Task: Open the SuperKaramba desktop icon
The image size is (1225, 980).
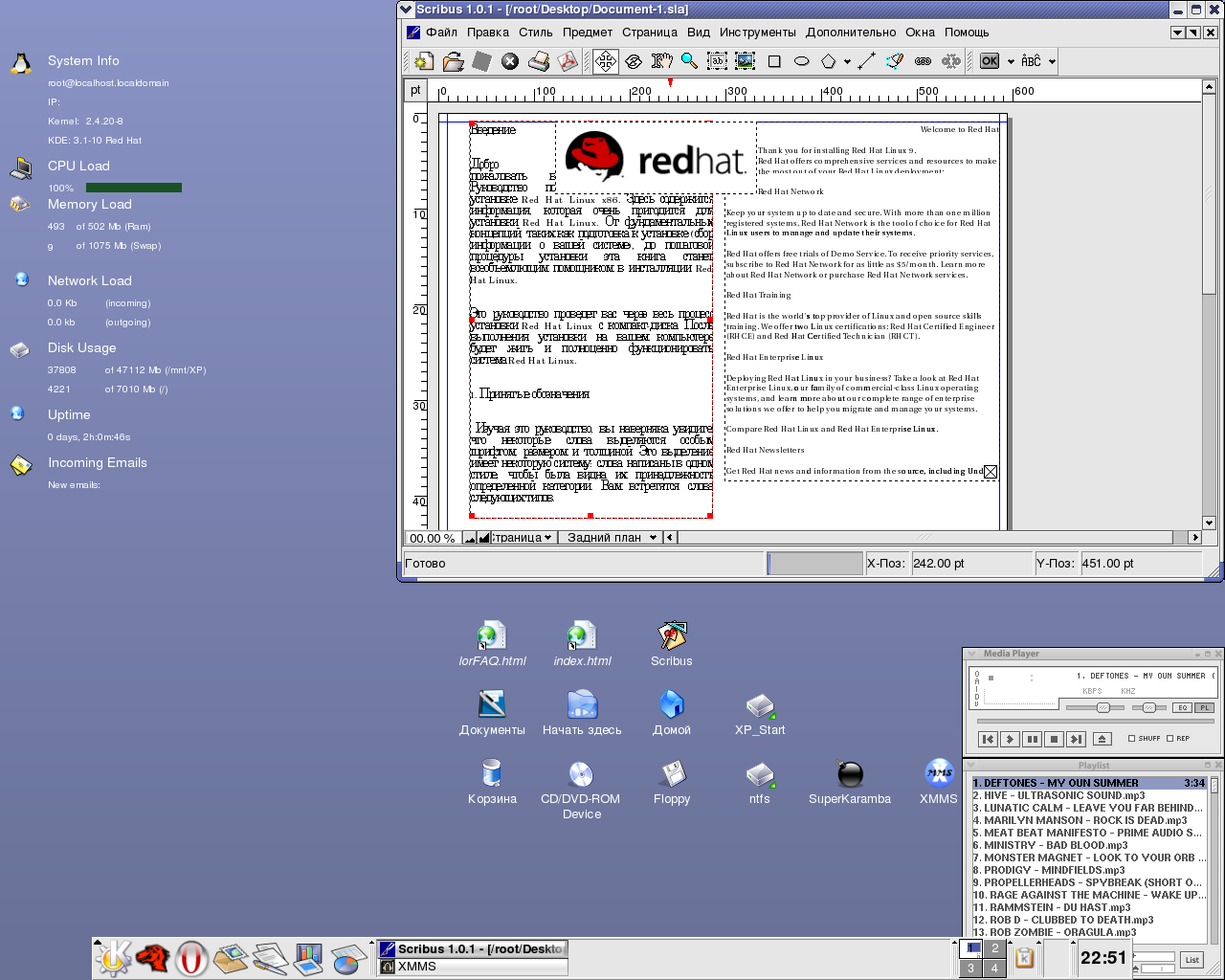Action: 850,782
